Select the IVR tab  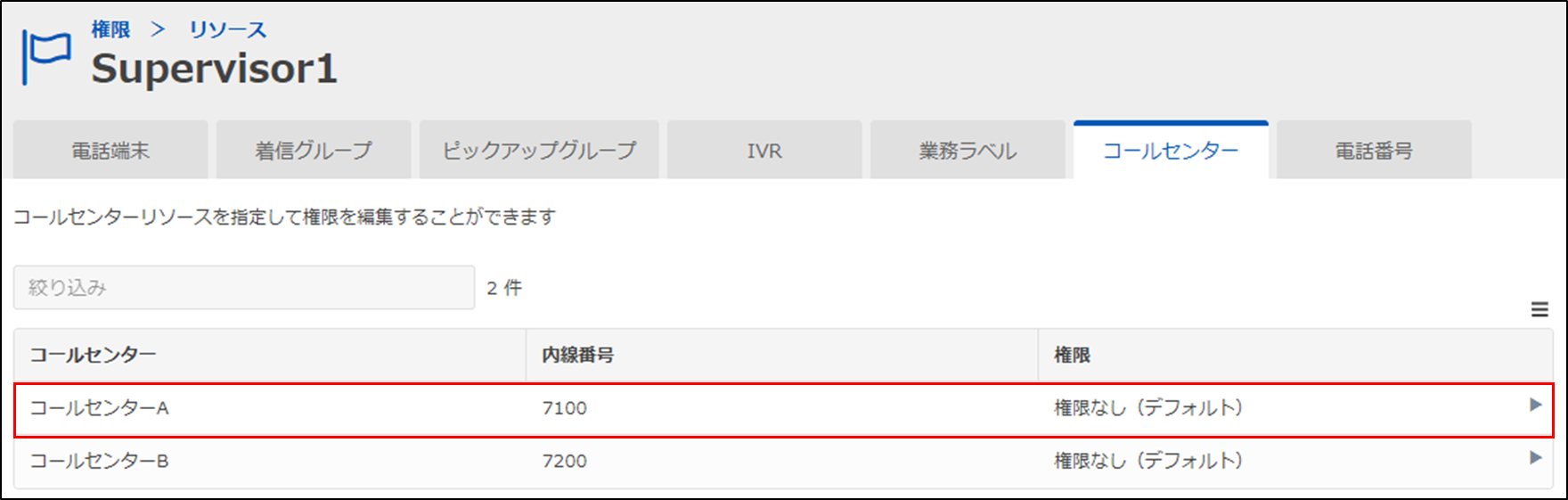coord(764,151)
